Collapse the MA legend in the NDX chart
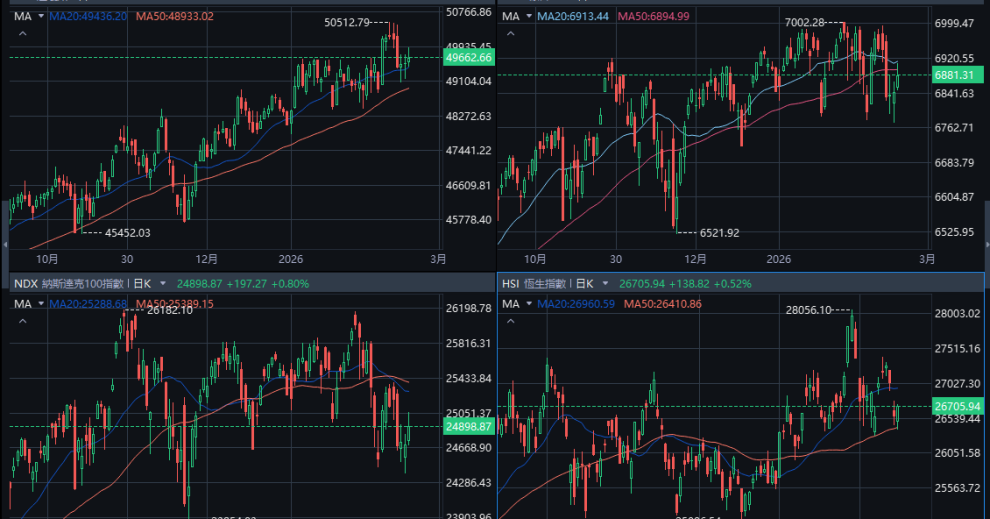This screenshot has height=519, width=990. coord(22,320)
